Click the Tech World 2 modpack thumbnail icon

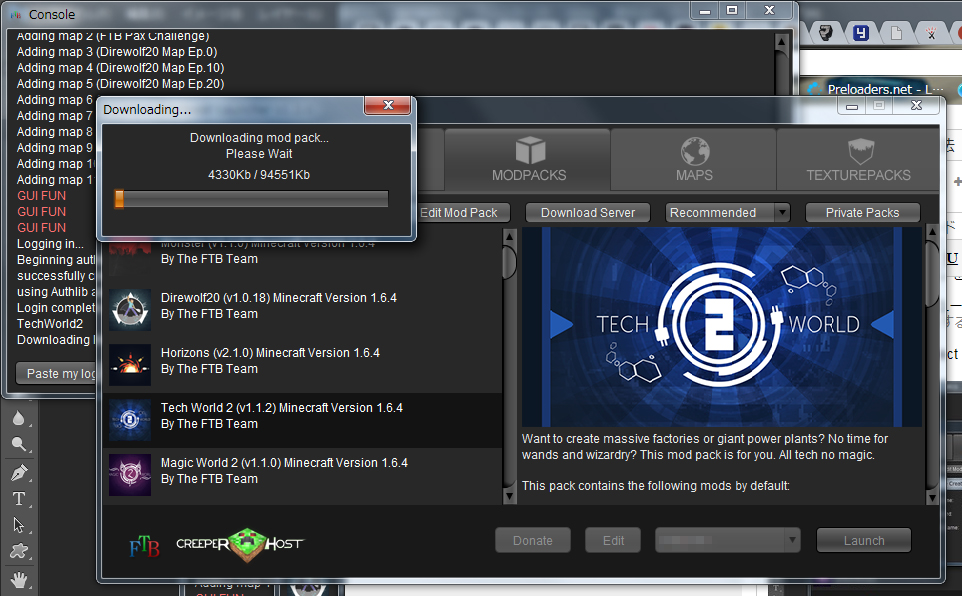pyautogui.click(x=130, y=420)
